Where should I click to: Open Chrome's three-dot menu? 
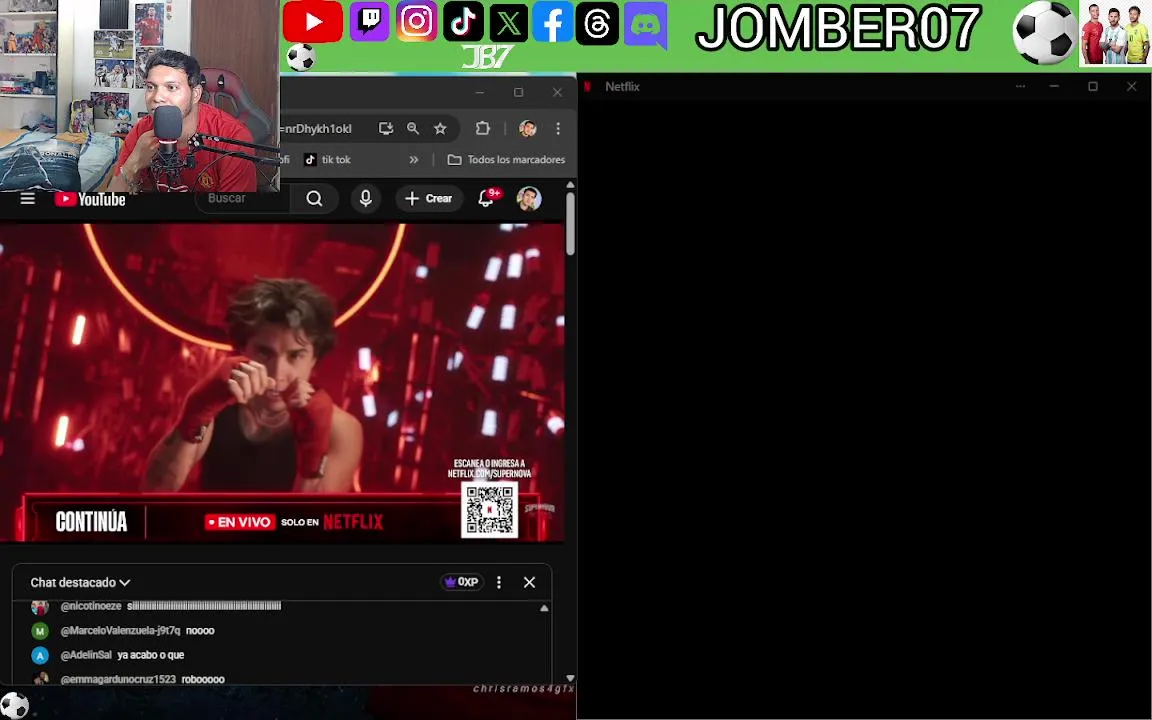pos(558,129)
